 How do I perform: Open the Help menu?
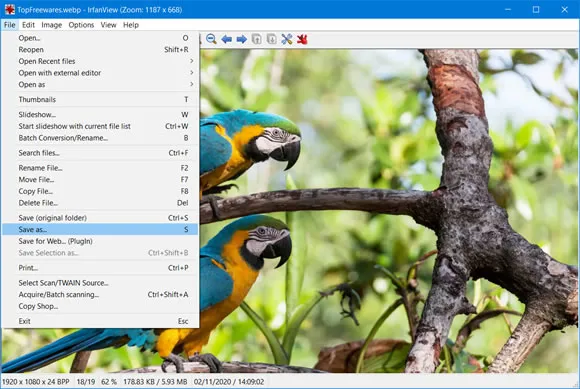click(x=131, y=25)
